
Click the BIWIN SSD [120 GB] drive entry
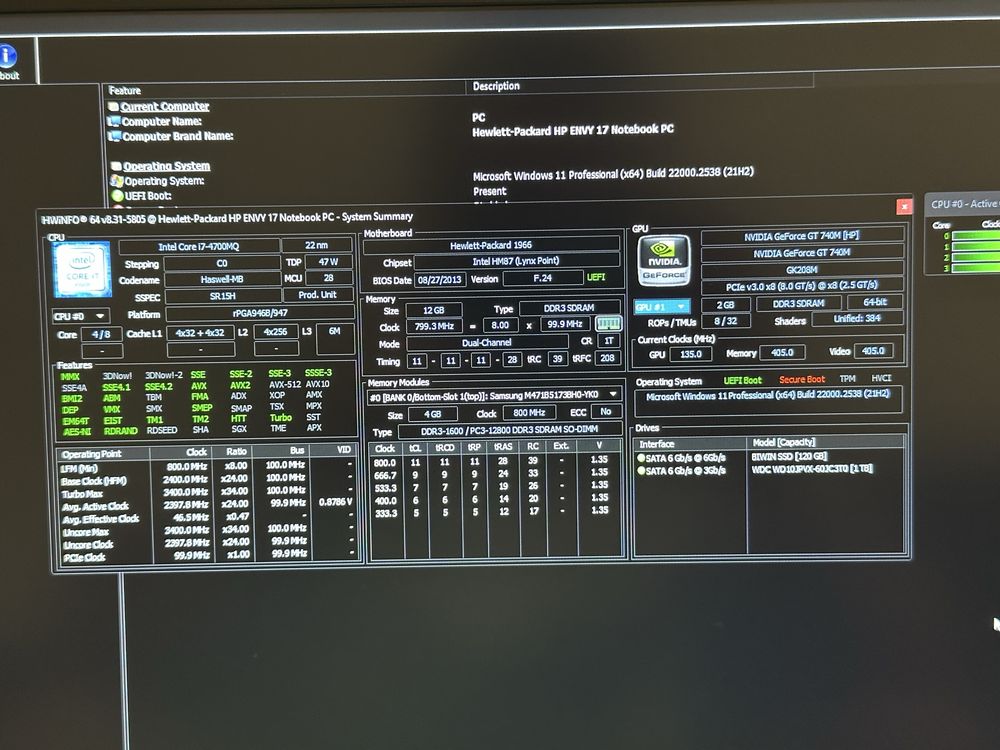[789, 456]
